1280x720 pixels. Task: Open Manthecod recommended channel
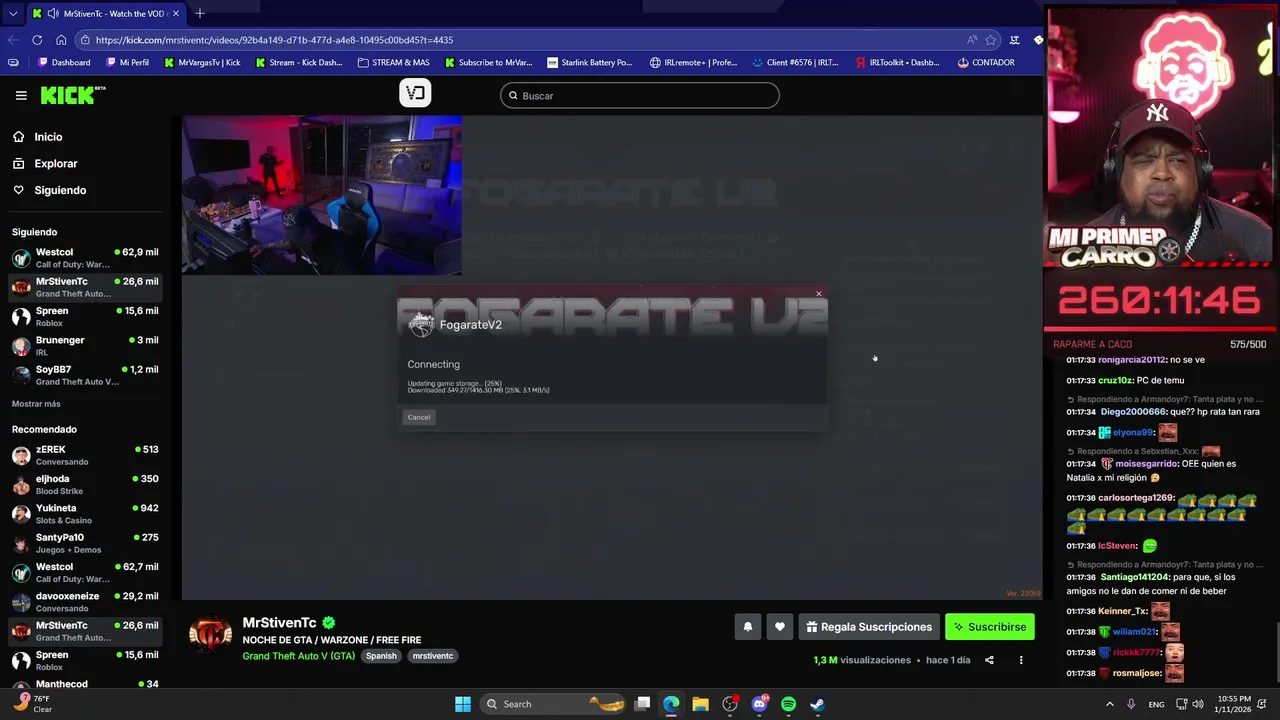[x=84, y=685]
